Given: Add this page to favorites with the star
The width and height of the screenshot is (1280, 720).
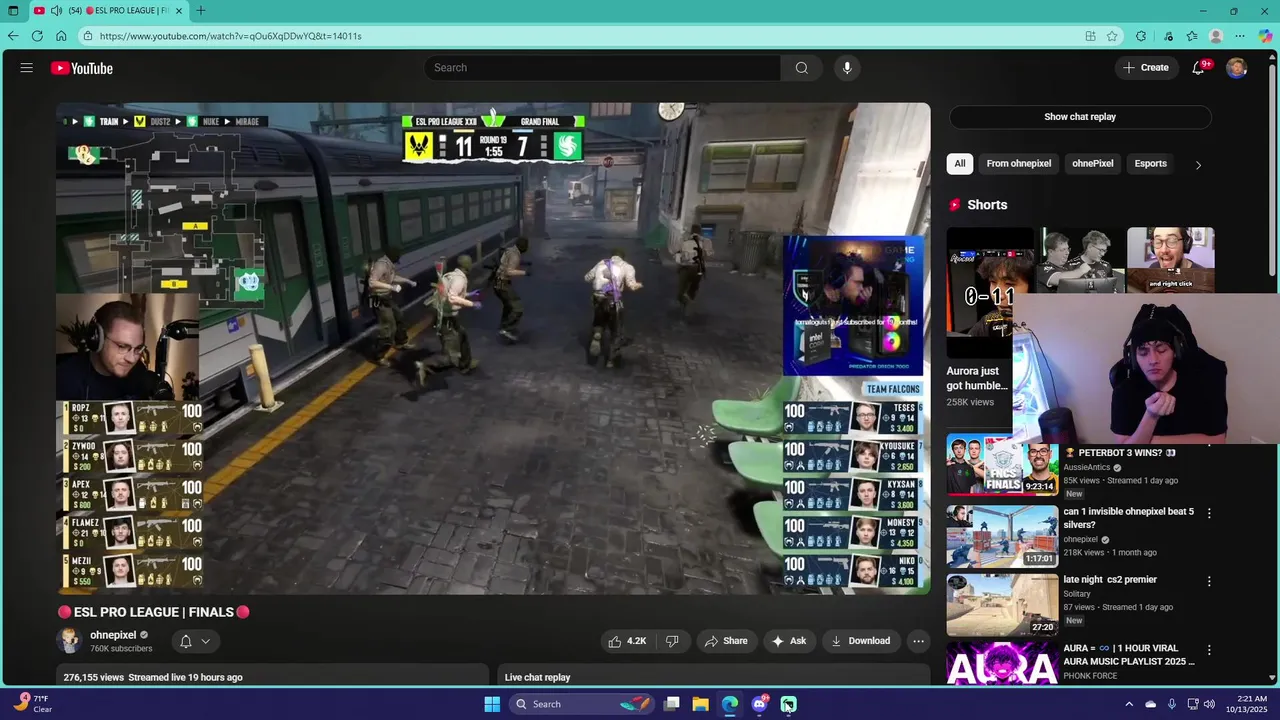Looking at the screenshot, I should tap(1112, 36).
